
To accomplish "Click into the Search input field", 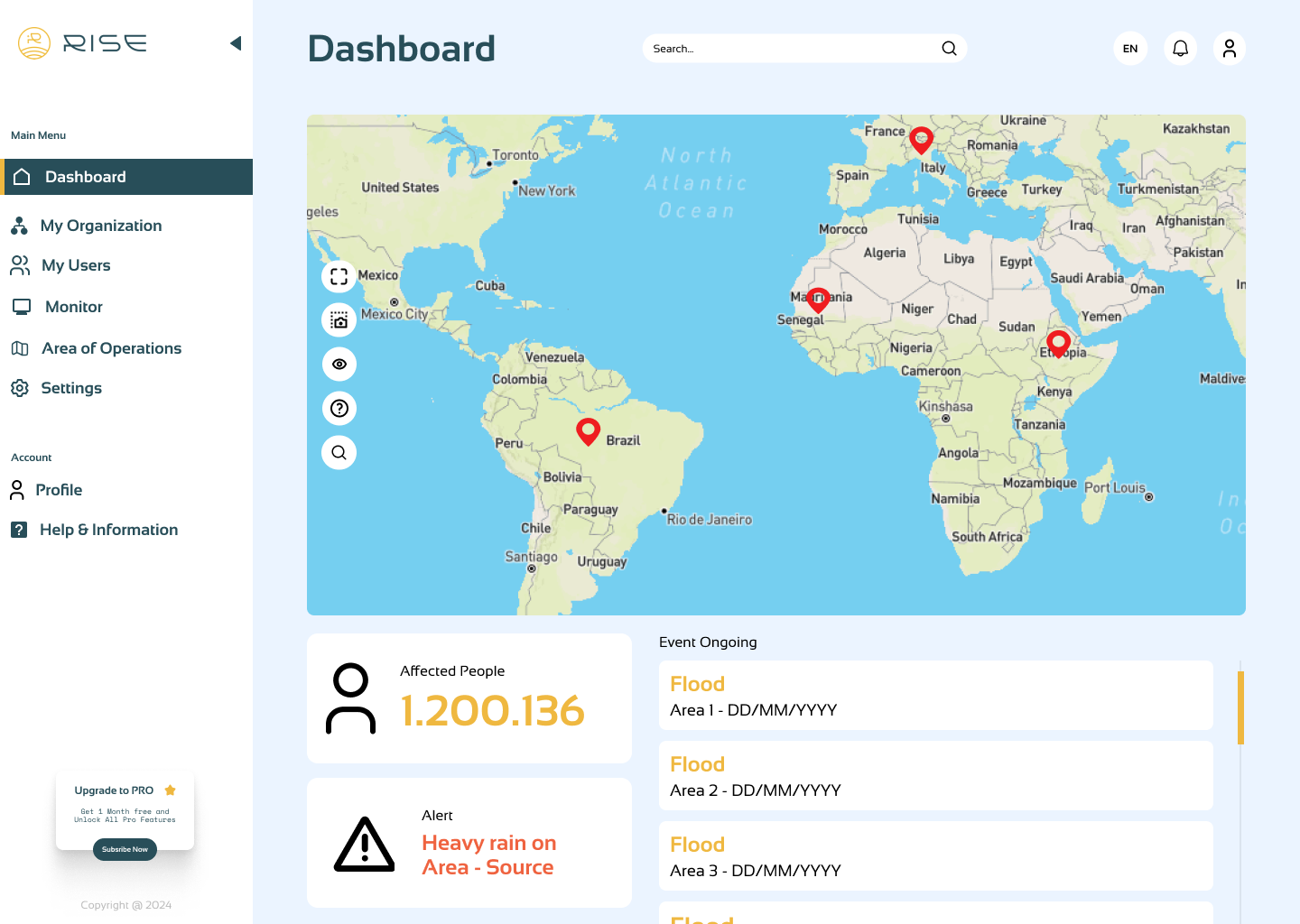I will tap(790, 49).
